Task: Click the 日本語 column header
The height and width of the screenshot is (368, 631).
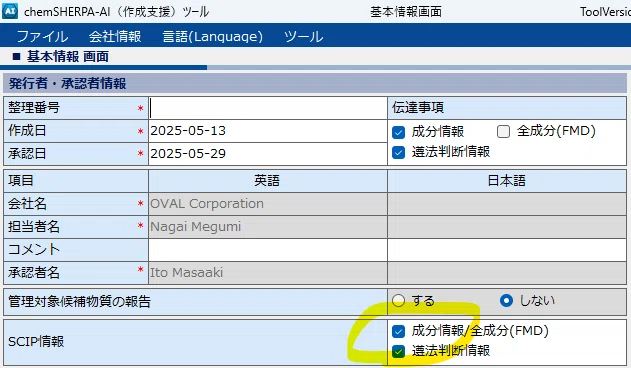Action: point(507,181)
